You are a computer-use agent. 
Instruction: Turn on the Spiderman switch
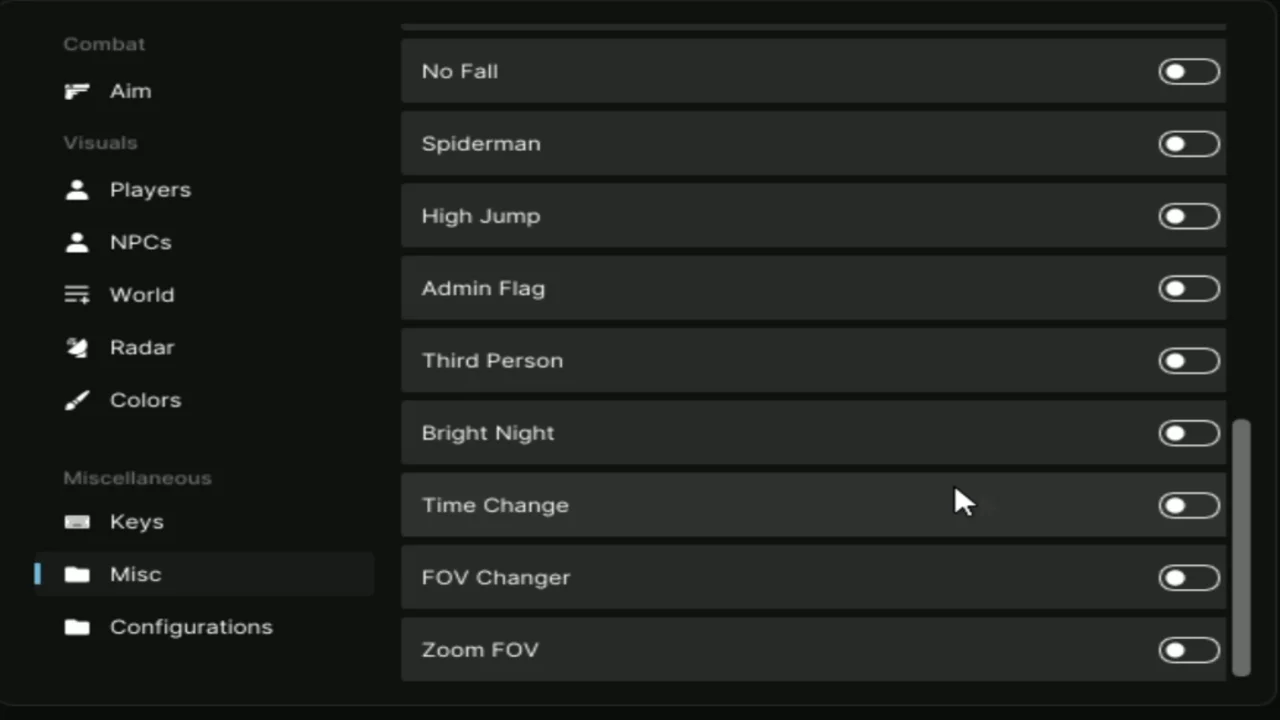(1189, 144)
